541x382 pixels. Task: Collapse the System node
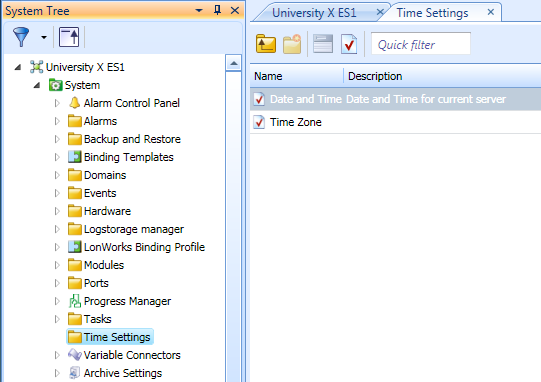click(37, 85)
